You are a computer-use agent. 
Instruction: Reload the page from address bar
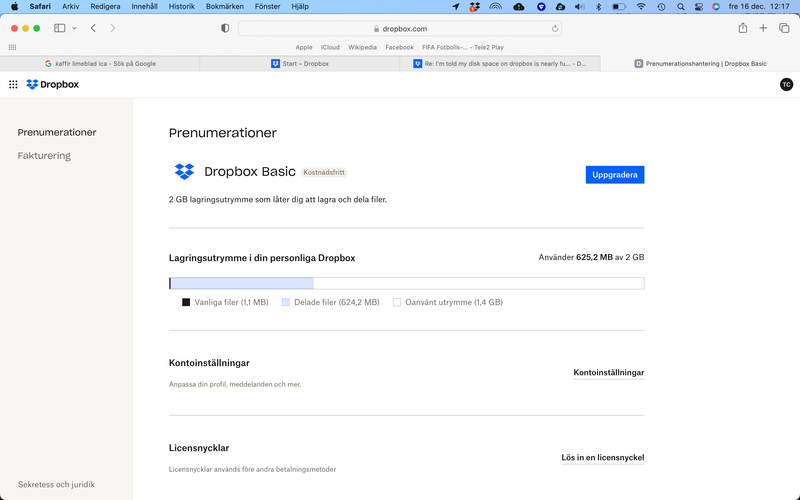coord(555,29)
